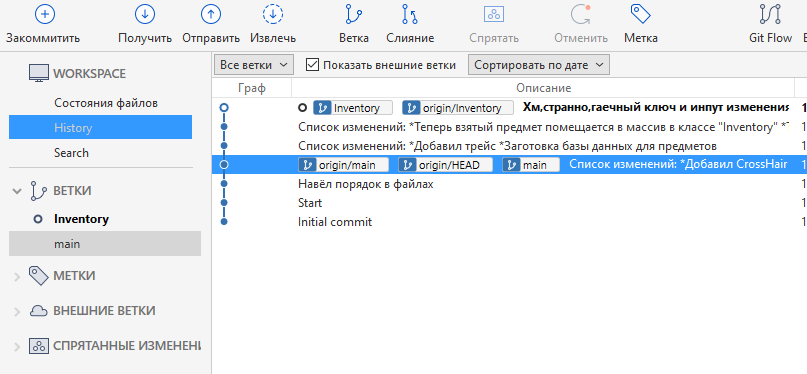807x374 pixels.
Task: Select History in the workspace sidebar
Action: [x=100, y=128]
